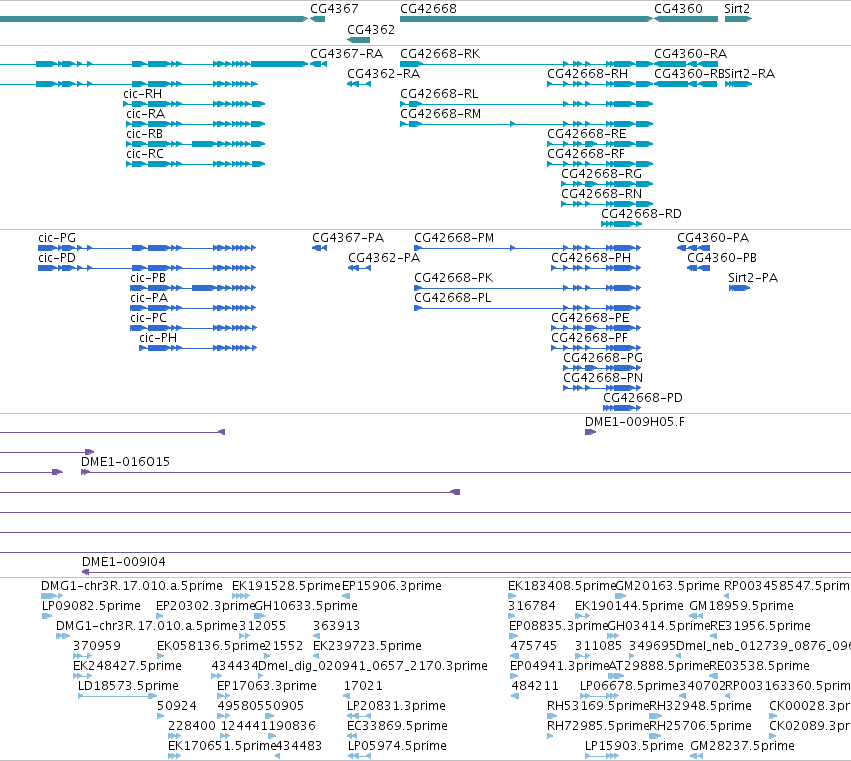
Task: Click the CG4362-RA transcript label
Action: click(383, 74)
